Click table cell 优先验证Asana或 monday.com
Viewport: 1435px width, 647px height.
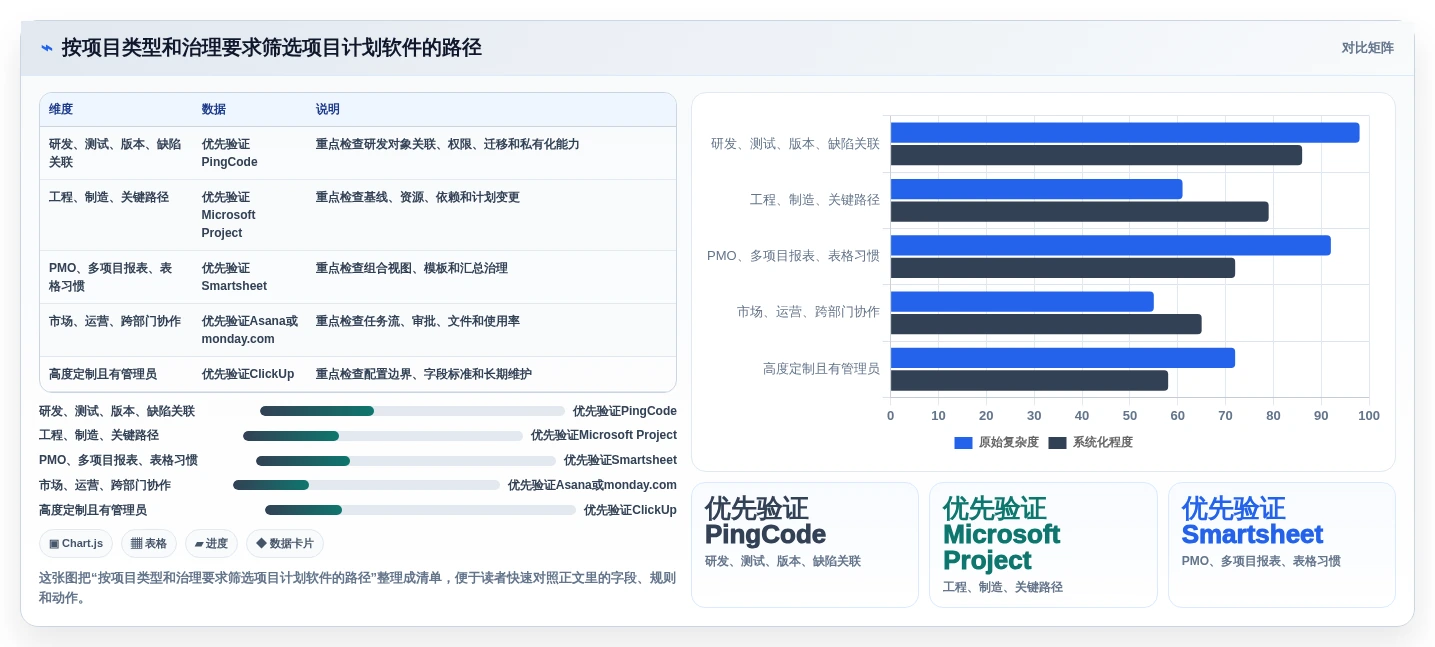(249, 330)
